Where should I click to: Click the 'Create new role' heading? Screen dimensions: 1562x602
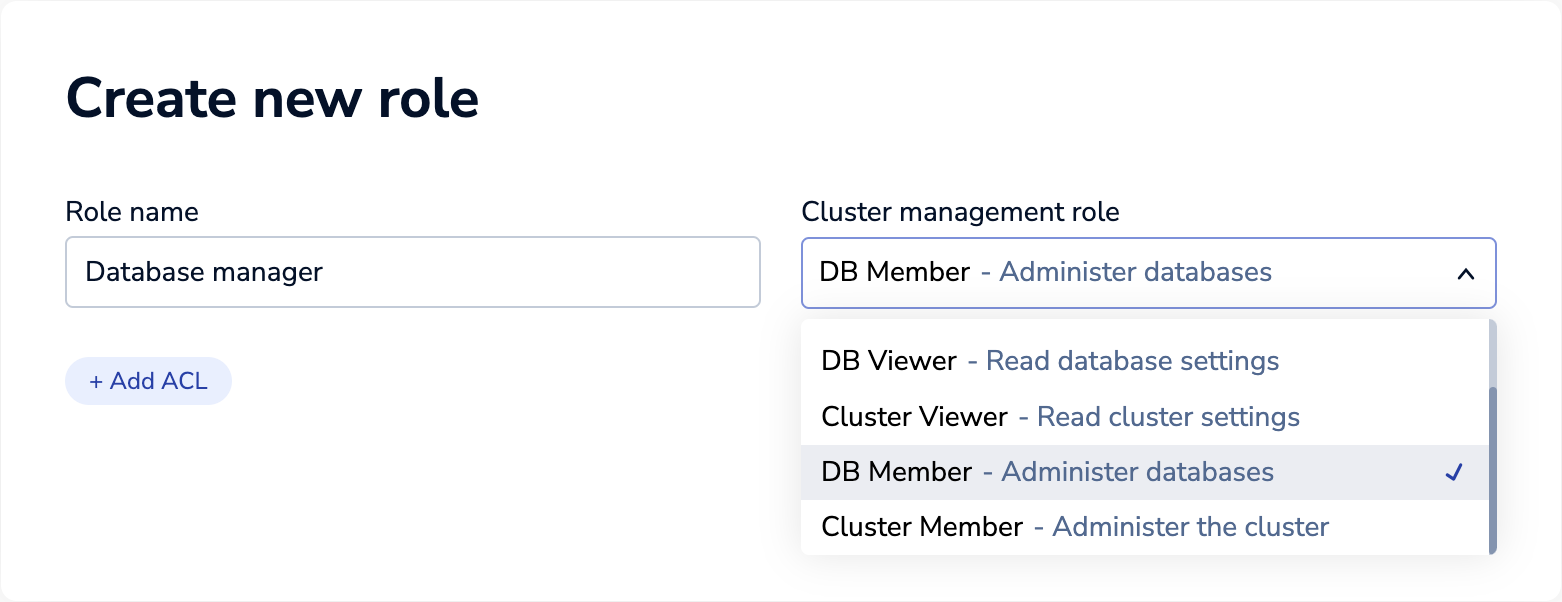point(272,99)
